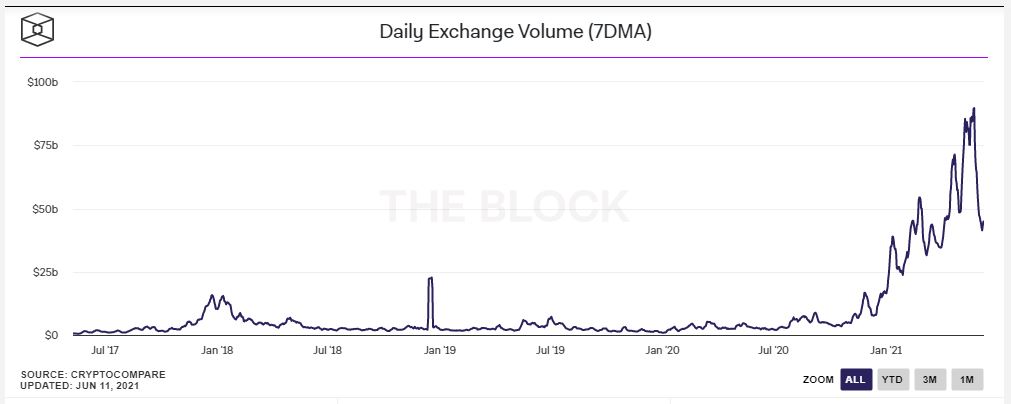Select the ALL zoom range button
The image size is (1011, 404).
[x=855, y=379]
